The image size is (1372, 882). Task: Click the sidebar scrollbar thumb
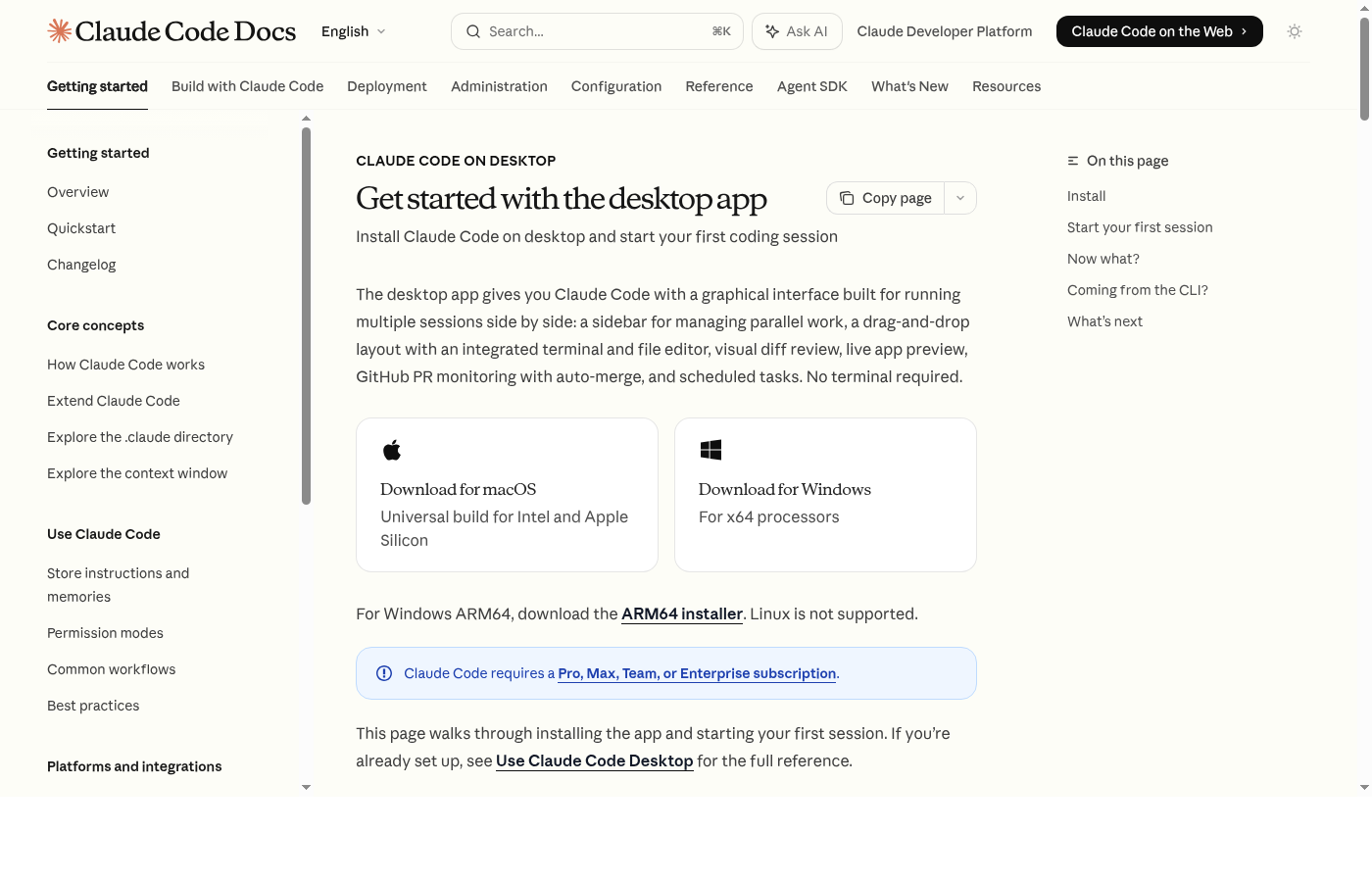pyautogui.click(x=306, y=316)
